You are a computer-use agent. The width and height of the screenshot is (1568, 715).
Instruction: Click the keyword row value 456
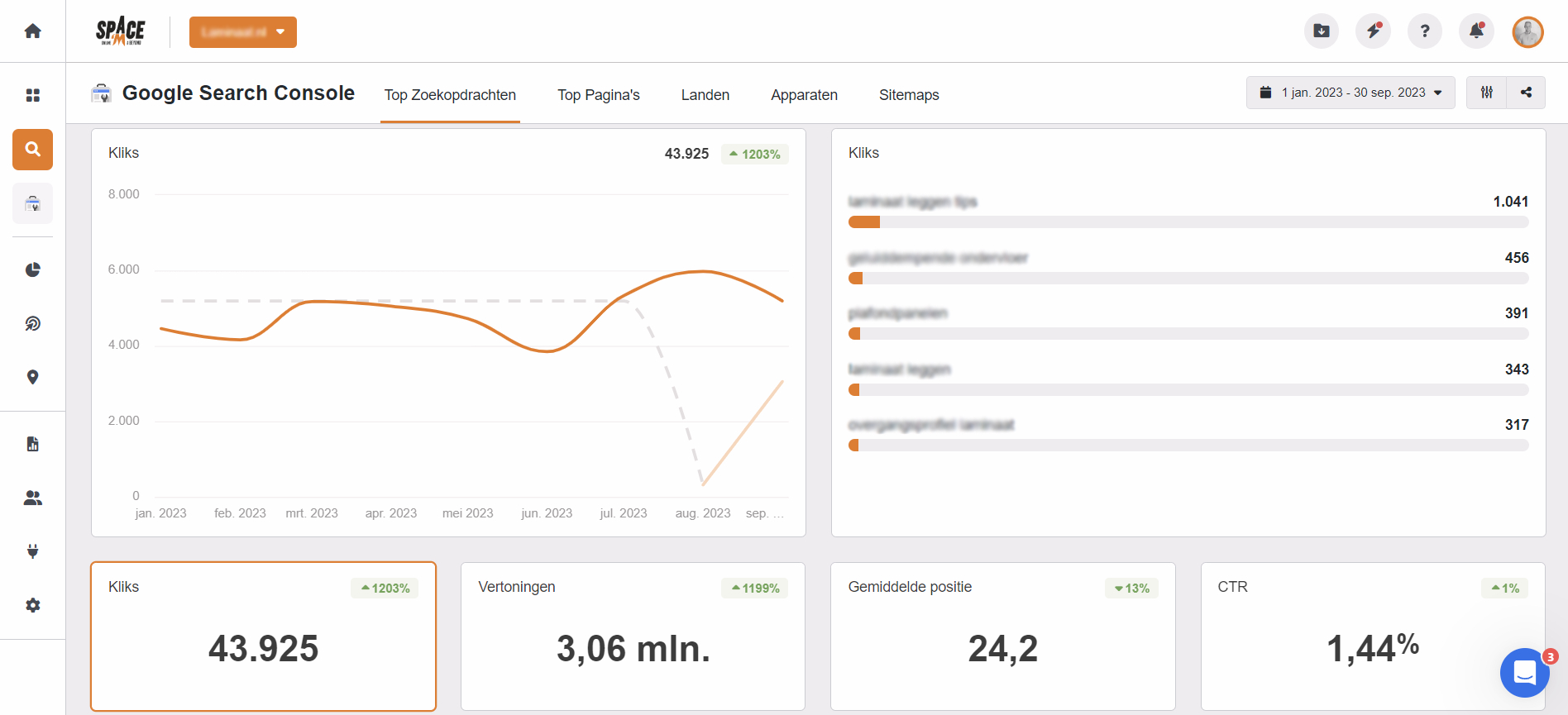point(1517,258)
